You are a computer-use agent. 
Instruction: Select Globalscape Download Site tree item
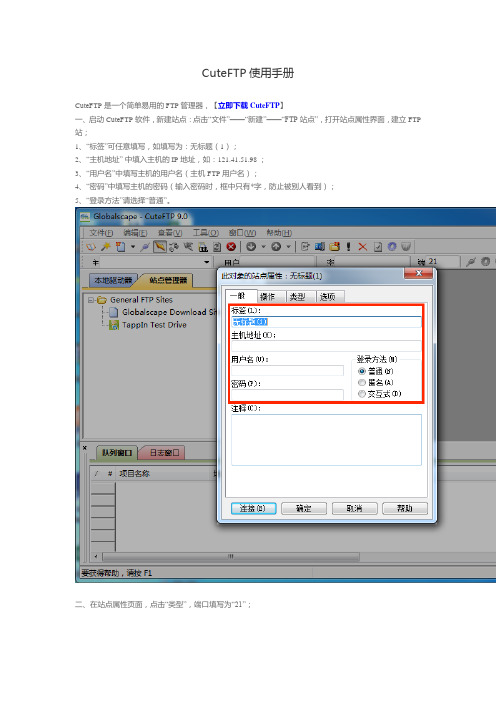[x=168, y=312]
